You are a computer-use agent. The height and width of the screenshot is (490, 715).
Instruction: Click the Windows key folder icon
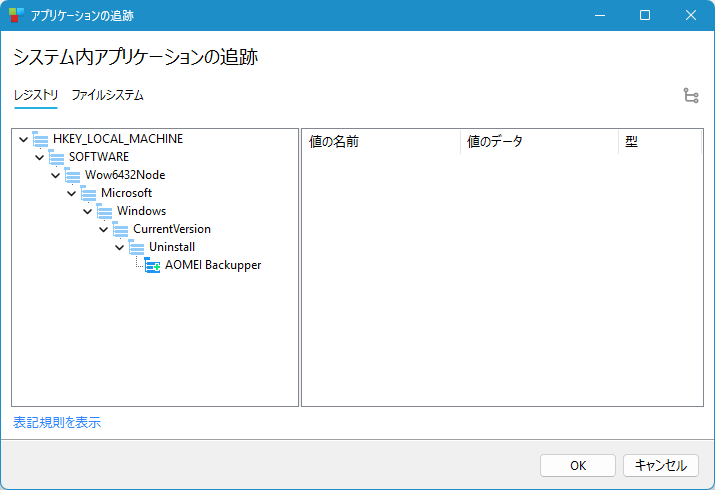(105, 211)
